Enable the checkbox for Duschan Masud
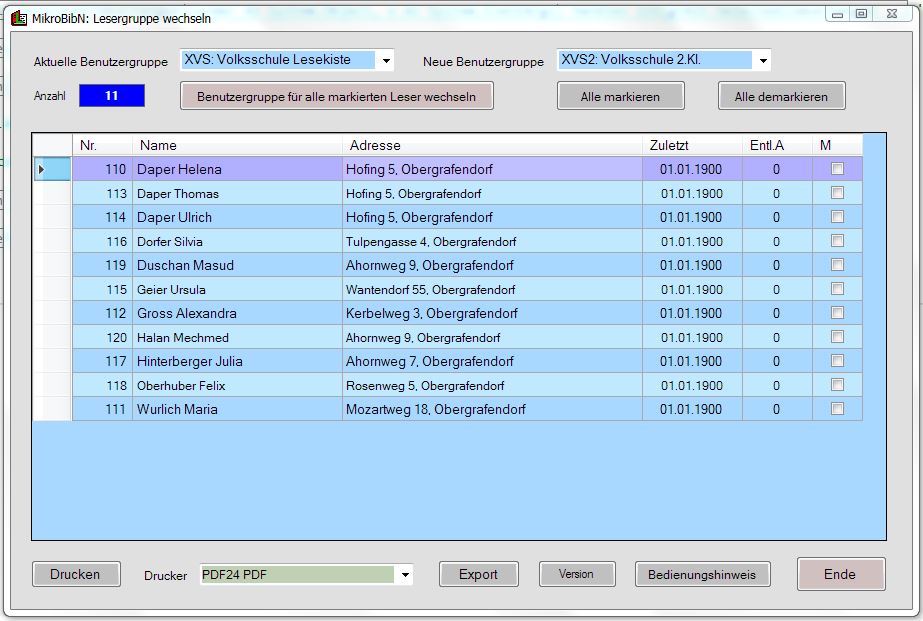 pos(837,265)
